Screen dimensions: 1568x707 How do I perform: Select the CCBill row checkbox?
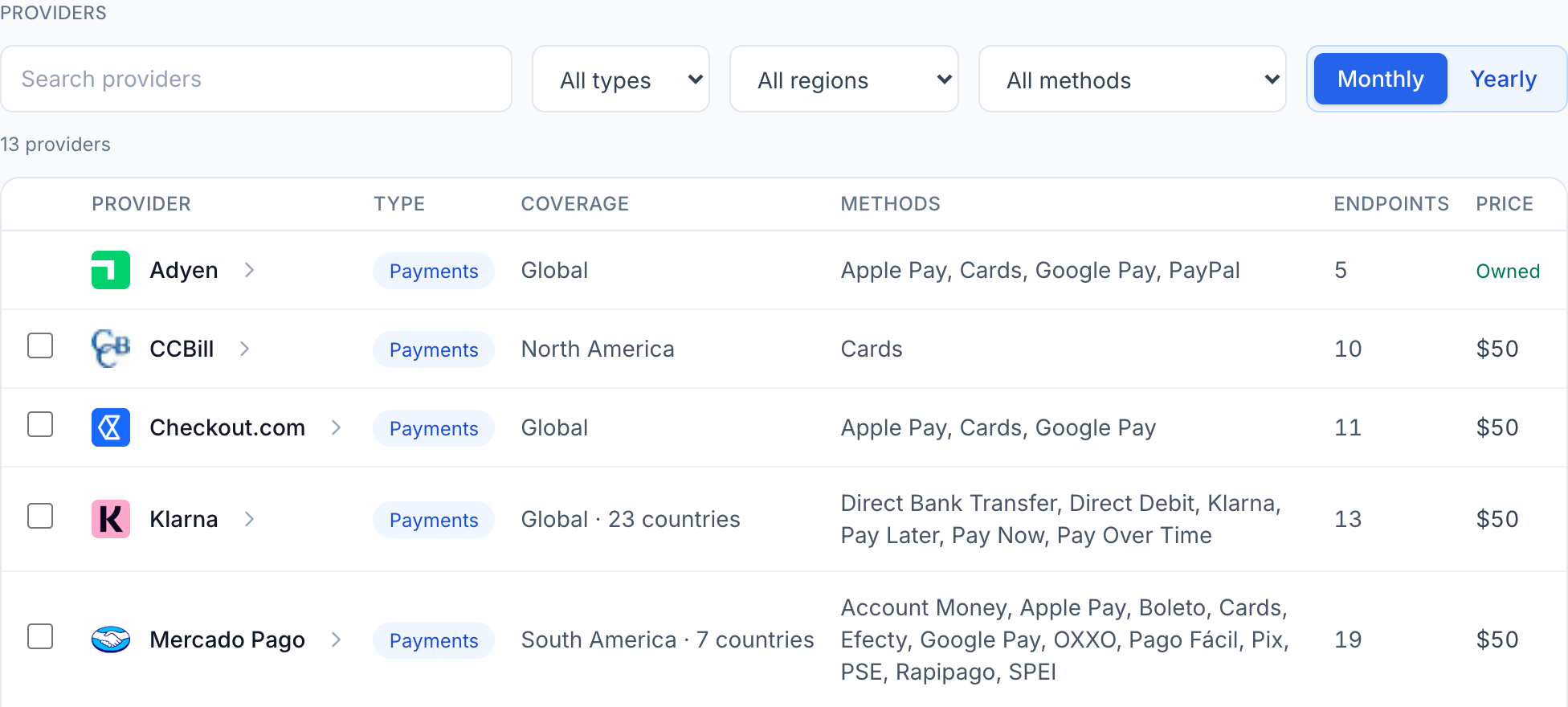[x=40, y=346]
